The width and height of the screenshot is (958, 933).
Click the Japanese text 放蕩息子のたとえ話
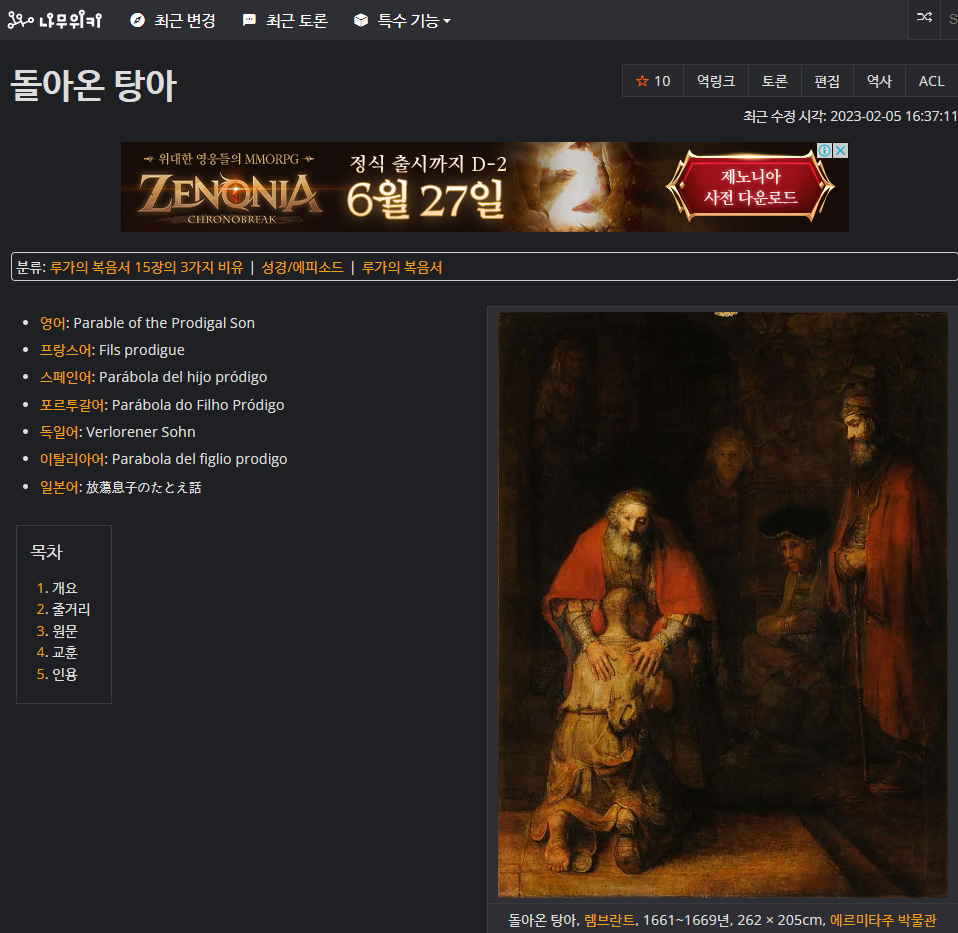click(144, 487)
